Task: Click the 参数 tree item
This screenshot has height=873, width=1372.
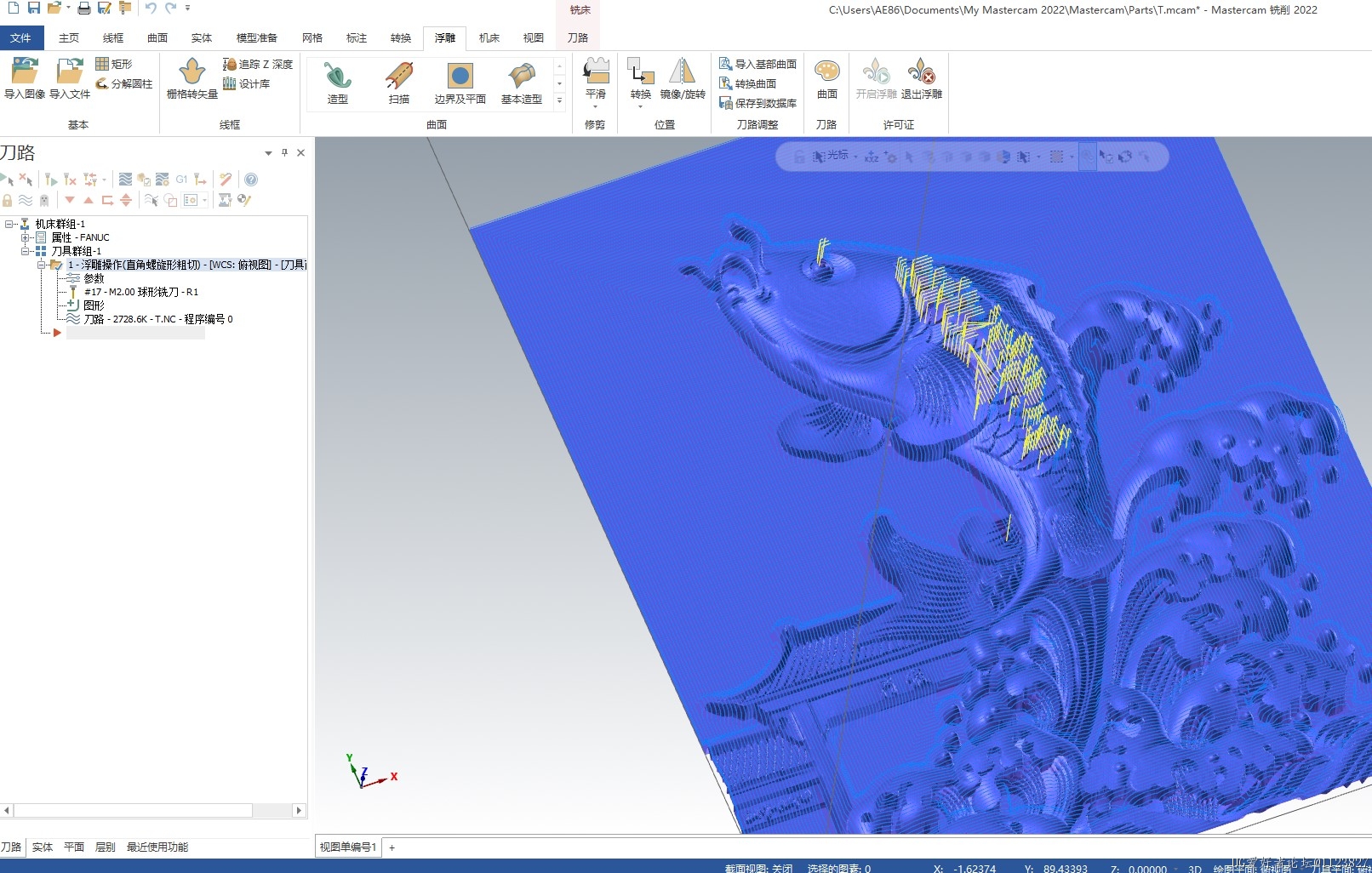Action: 94,278
